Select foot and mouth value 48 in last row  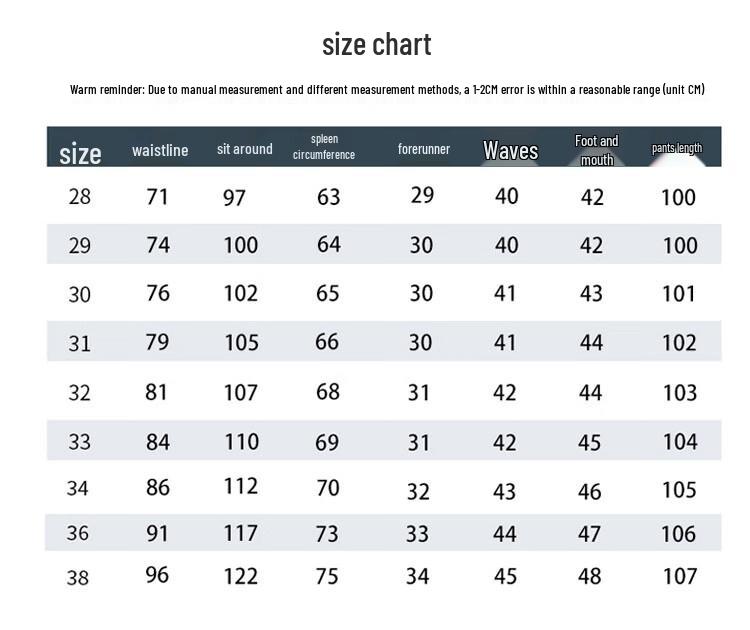[590, 577]
